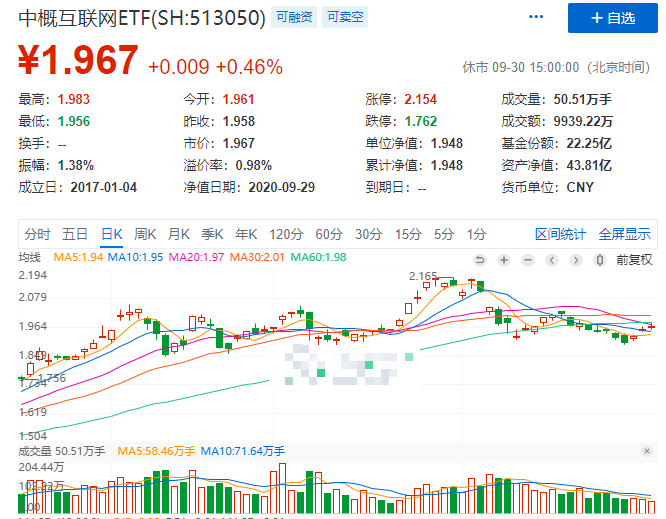
Task: Zoom in chart with plus icon
Action: coord(504,260)
